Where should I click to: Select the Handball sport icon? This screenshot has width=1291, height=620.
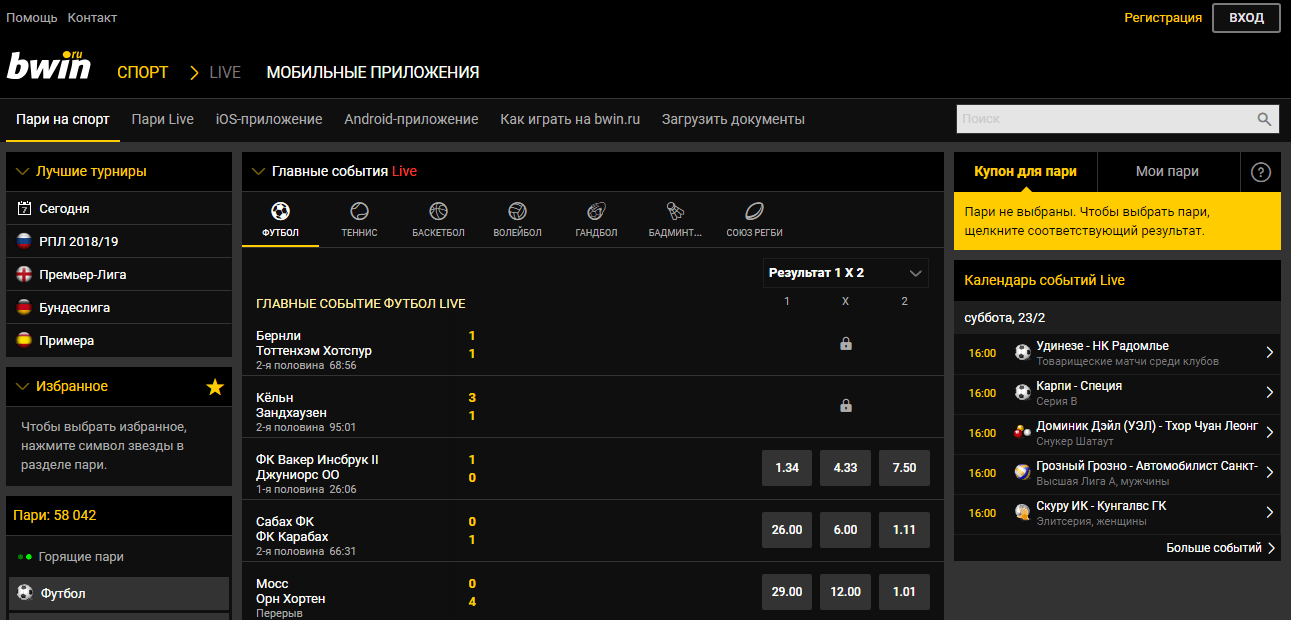(x=596, y=211)
